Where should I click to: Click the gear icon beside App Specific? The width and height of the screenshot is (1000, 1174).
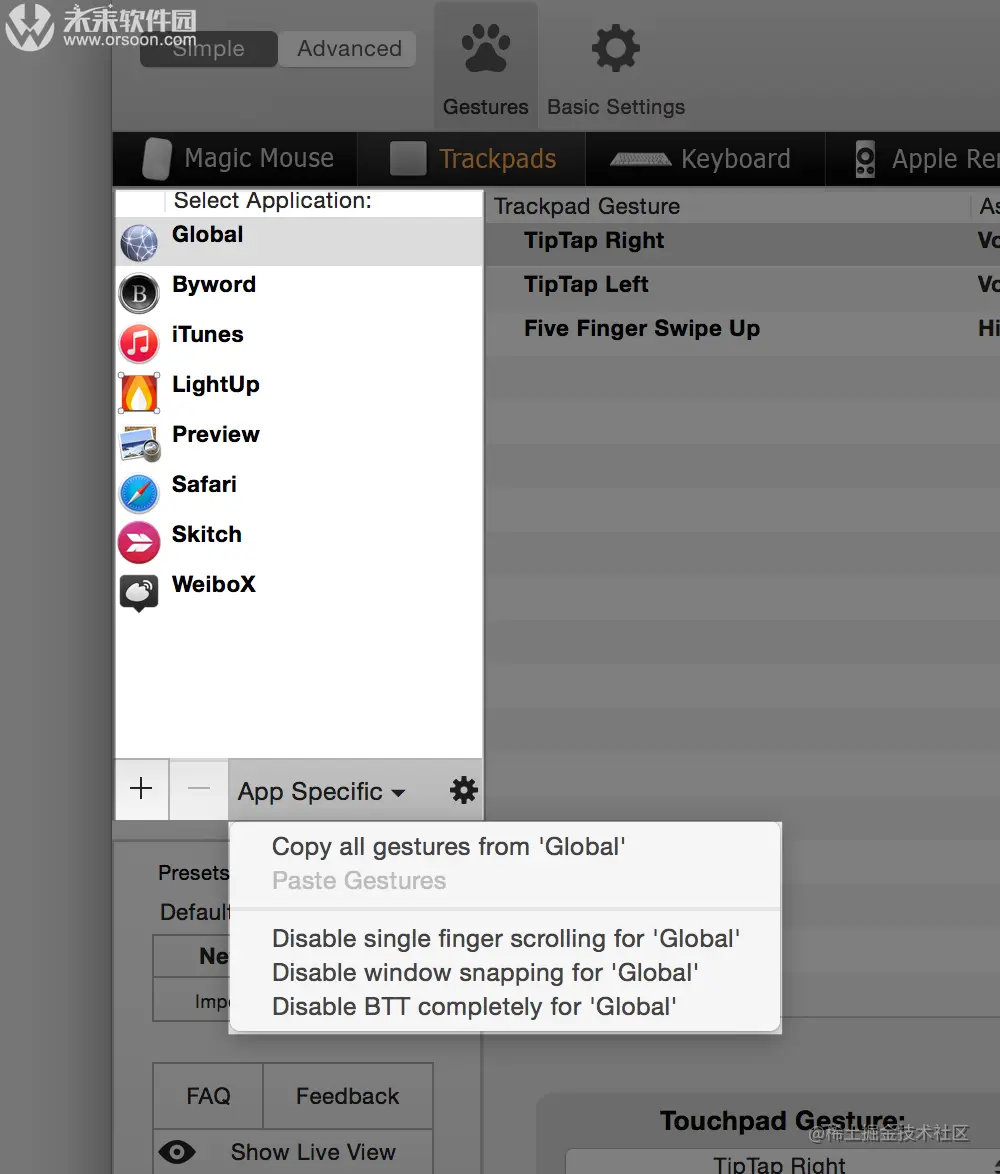(x=464, y=790)
